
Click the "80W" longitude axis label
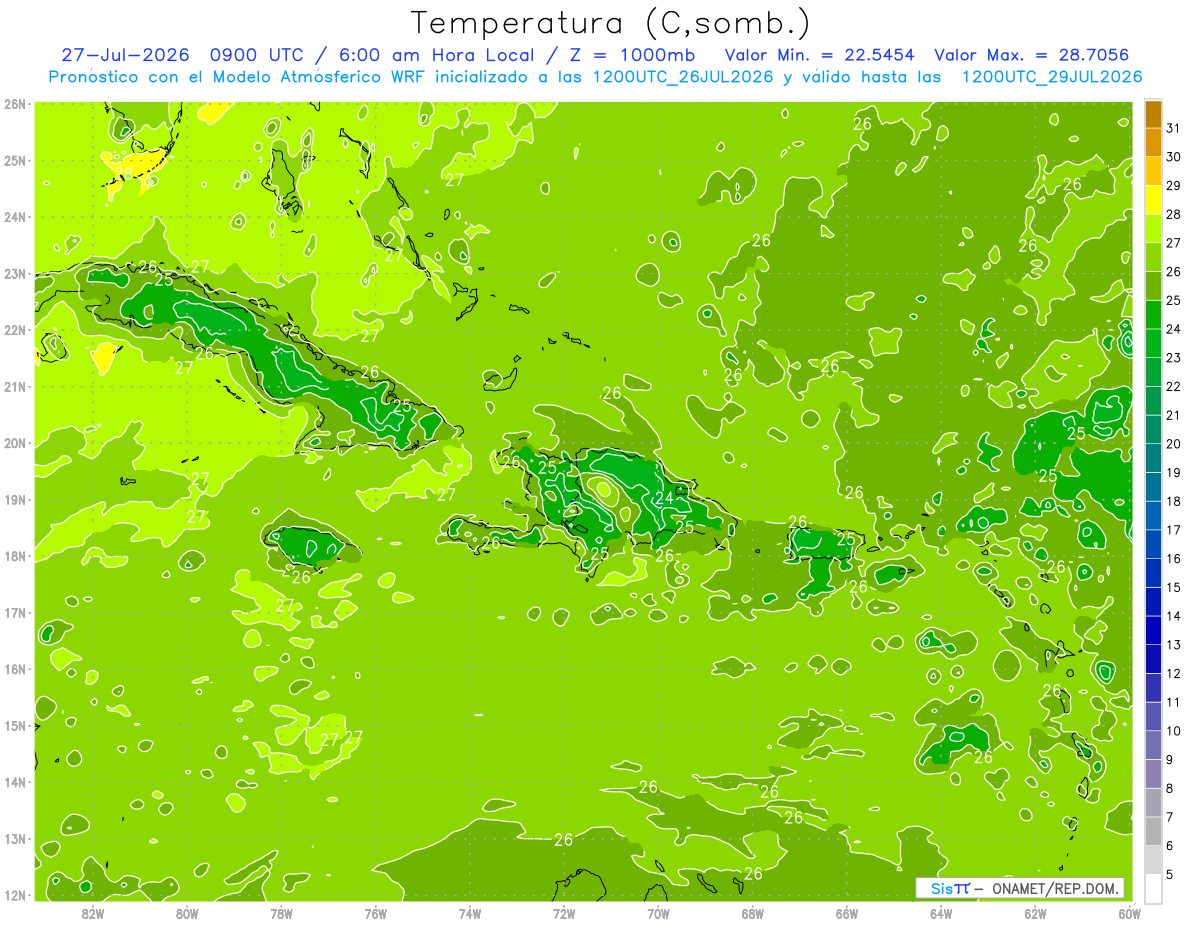(x=186, y=913)
